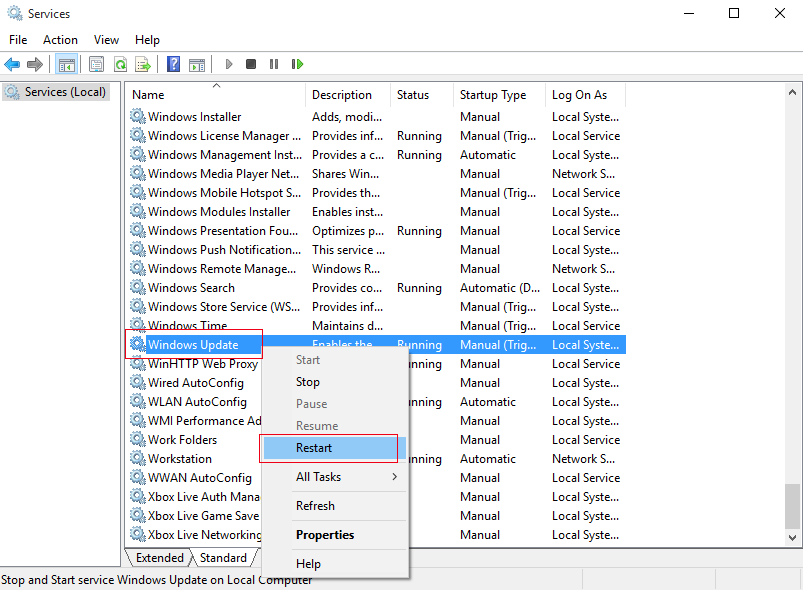Click the gear icon beside WWAN AutoConfig
Screen dimensions: 803x590
click(x=137, y=477)
